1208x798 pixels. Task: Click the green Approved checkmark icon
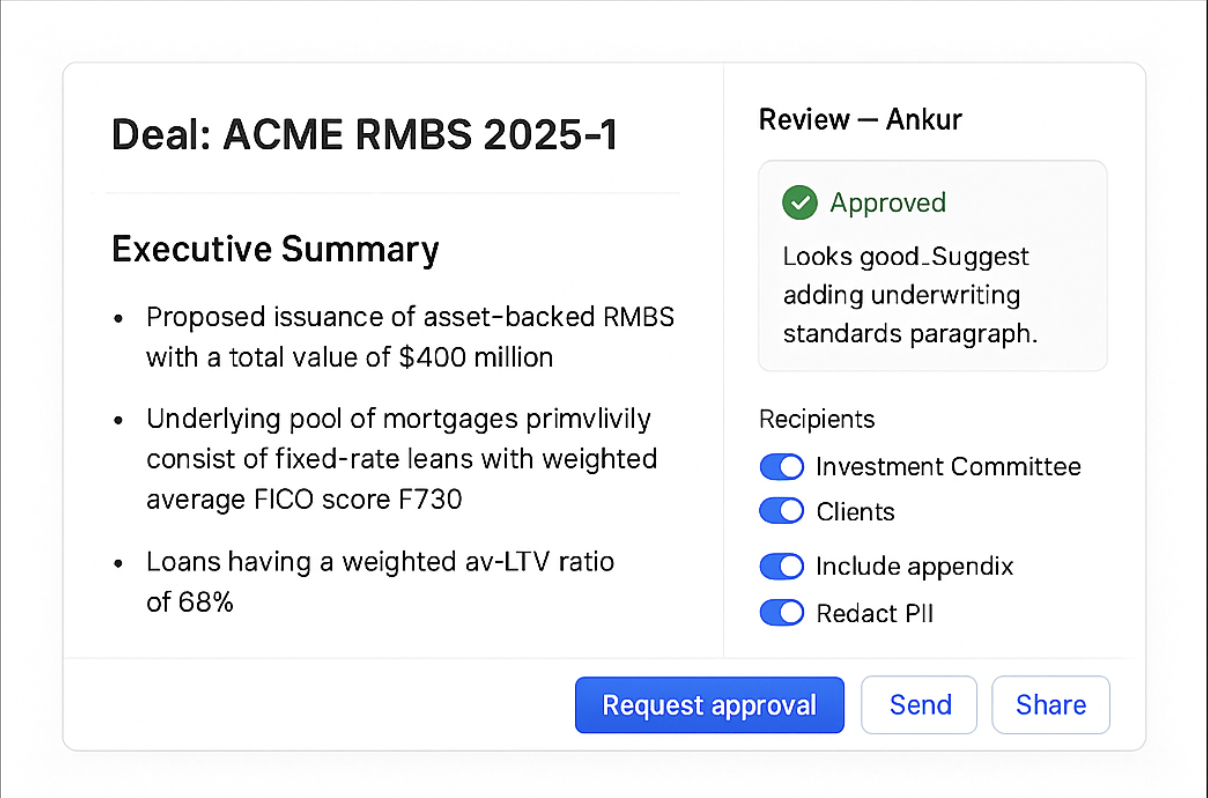[x=799, y=203]
